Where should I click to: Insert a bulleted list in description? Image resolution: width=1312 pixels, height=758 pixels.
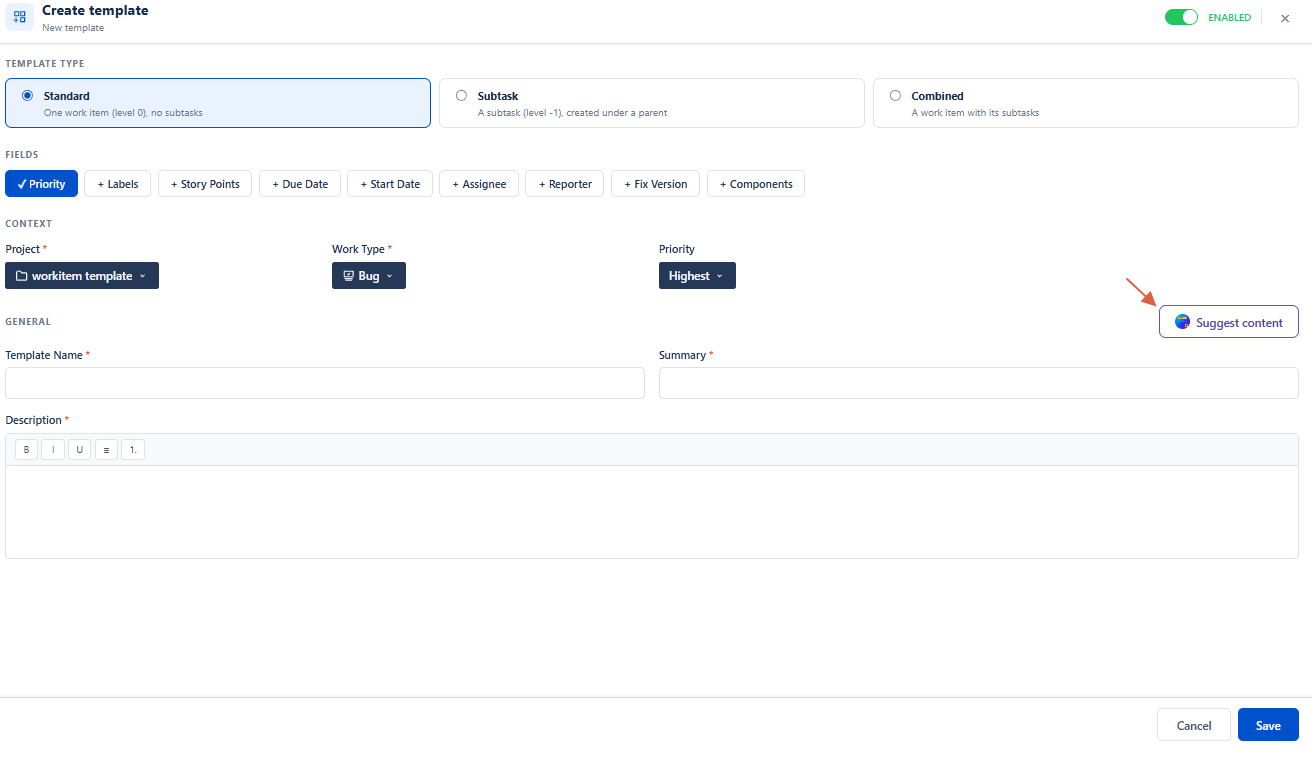106,450
